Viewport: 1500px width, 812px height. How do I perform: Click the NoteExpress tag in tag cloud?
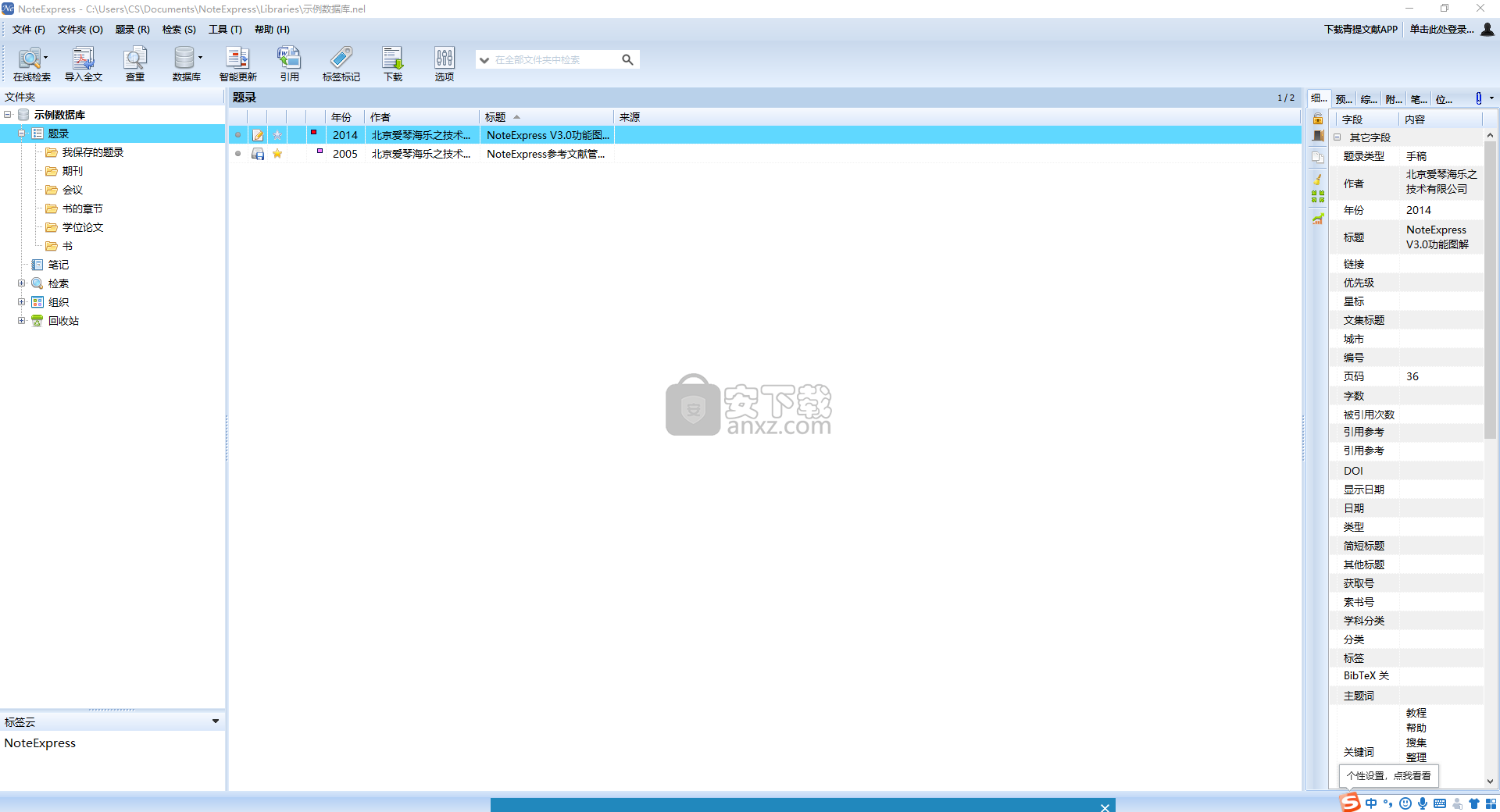tap(40, 743)
